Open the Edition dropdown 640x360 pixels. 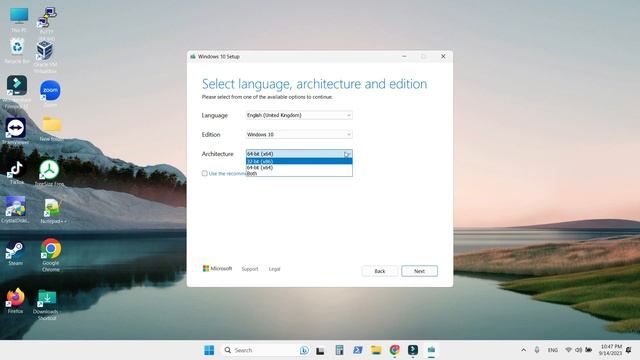point(299,135)
